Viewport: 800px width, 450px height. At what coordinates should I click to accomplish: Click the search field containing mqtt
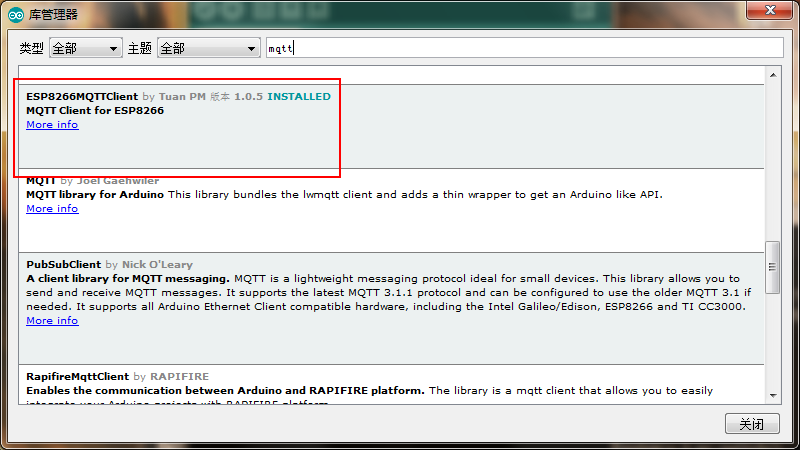pyautogui.click(x=524, y=48)
